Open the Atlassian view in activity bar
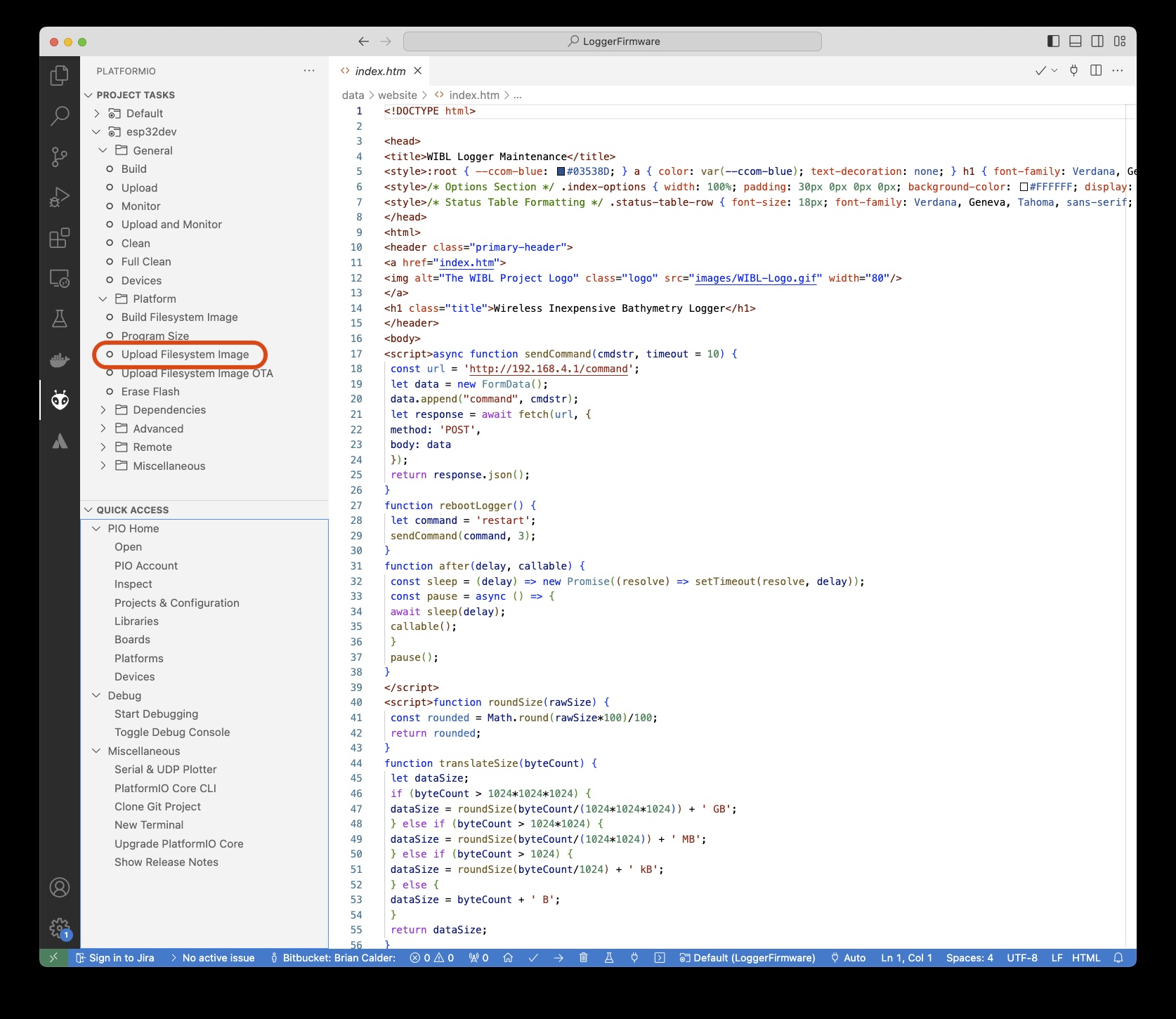1176x1019 pixels. (x=60, y=441)
